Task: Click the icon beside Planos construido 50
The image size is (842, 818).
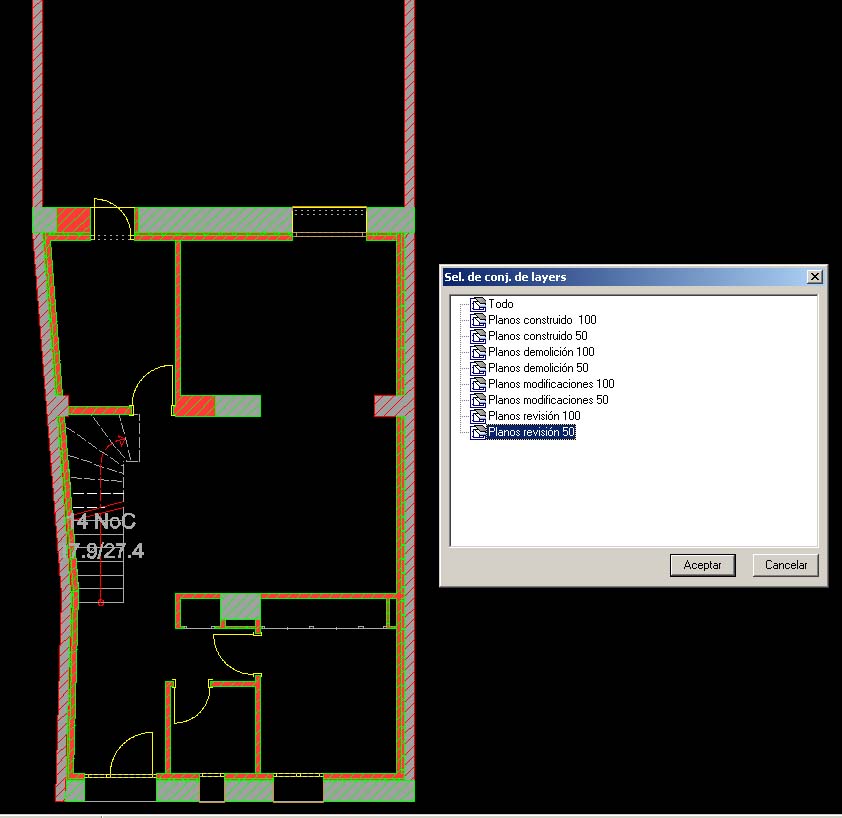Action: pos(478,337)
